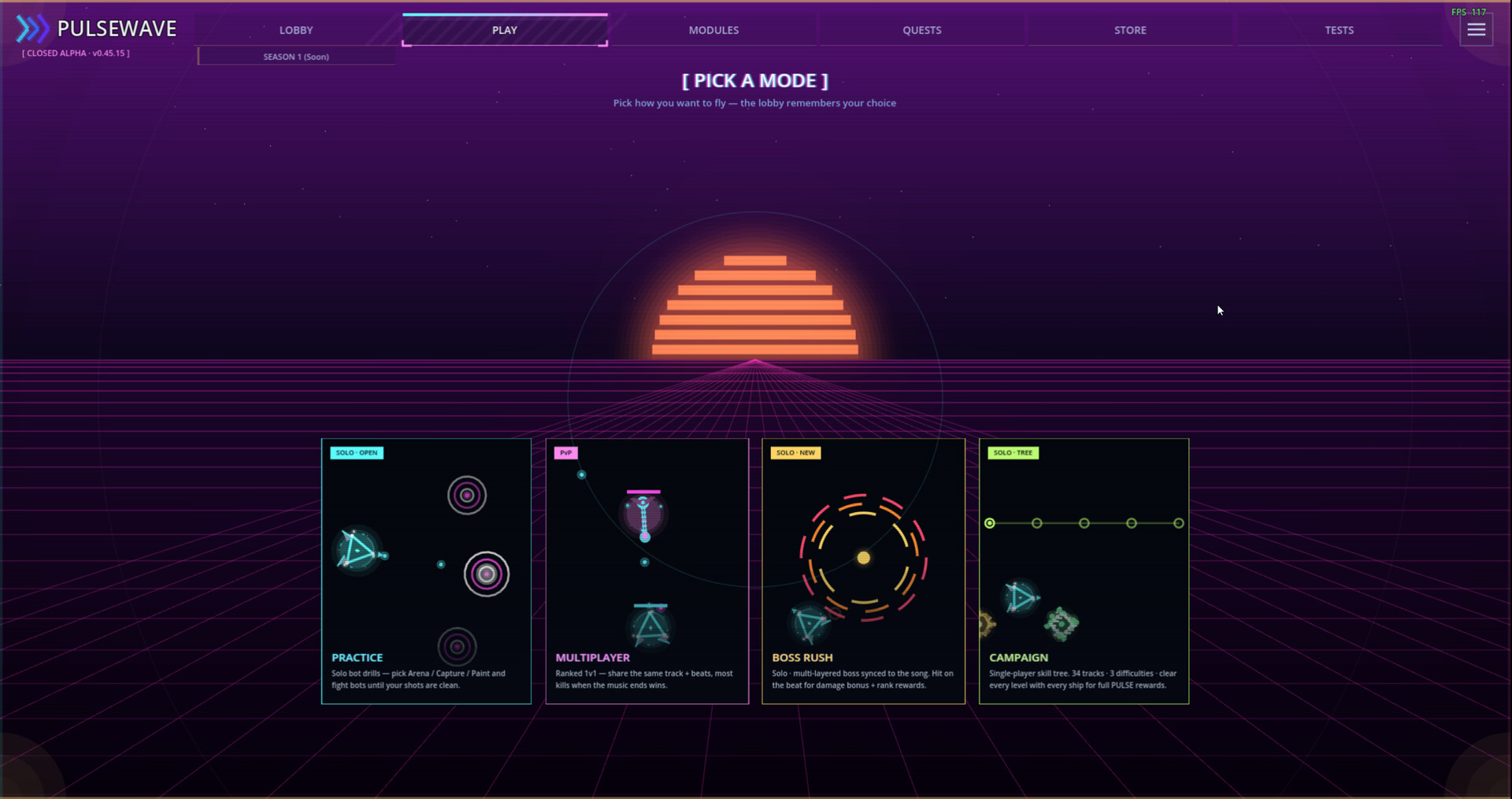This screenshot has width=1512, height=799.
Task: Select the Play tab
Action: pyautogui.click(x=505, y=30)
